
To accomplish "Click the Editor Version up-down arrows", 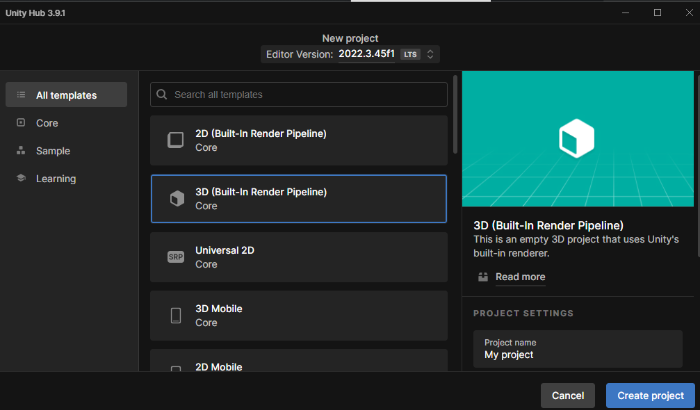I will pos(430,54).
